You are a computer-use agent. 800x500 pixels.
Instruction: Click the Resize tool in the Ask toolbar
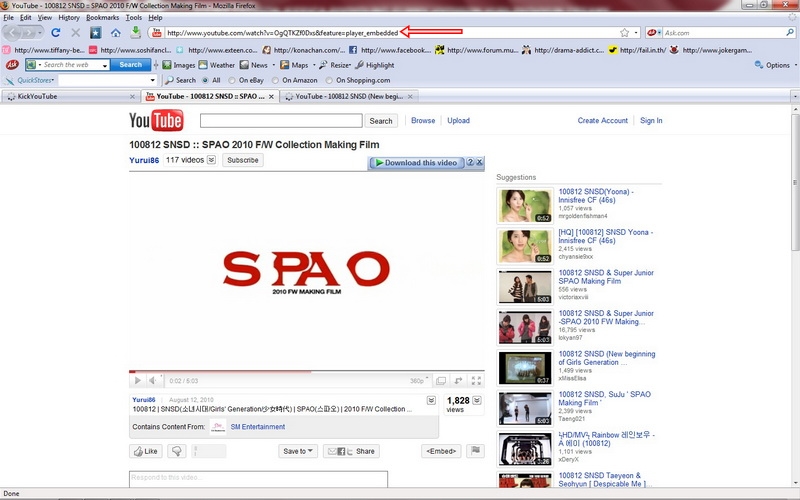[x=334, y=65]
